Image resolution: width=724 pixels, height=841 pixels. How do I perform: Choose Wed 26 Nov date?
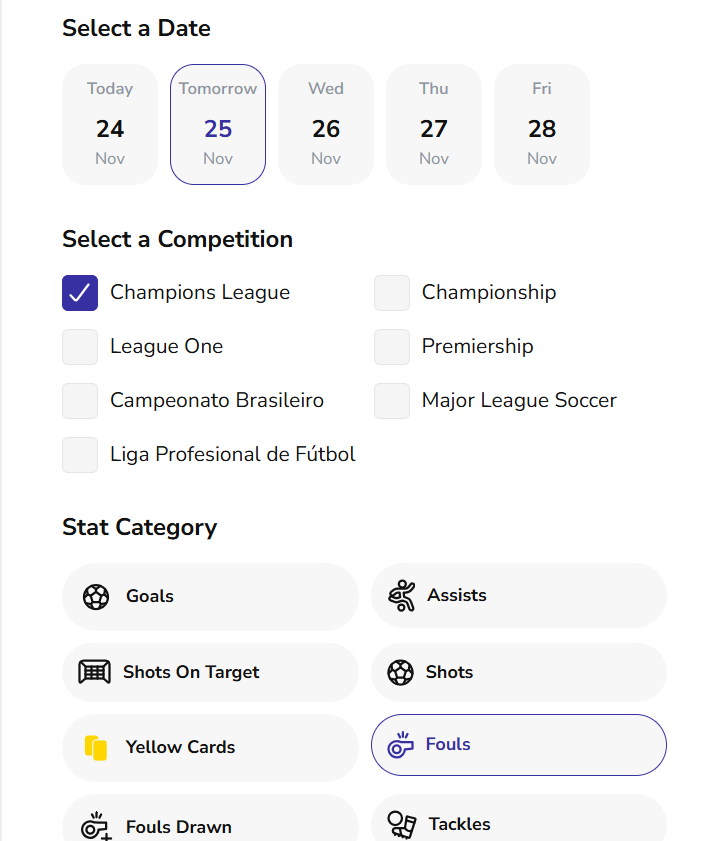pos(326,125)
